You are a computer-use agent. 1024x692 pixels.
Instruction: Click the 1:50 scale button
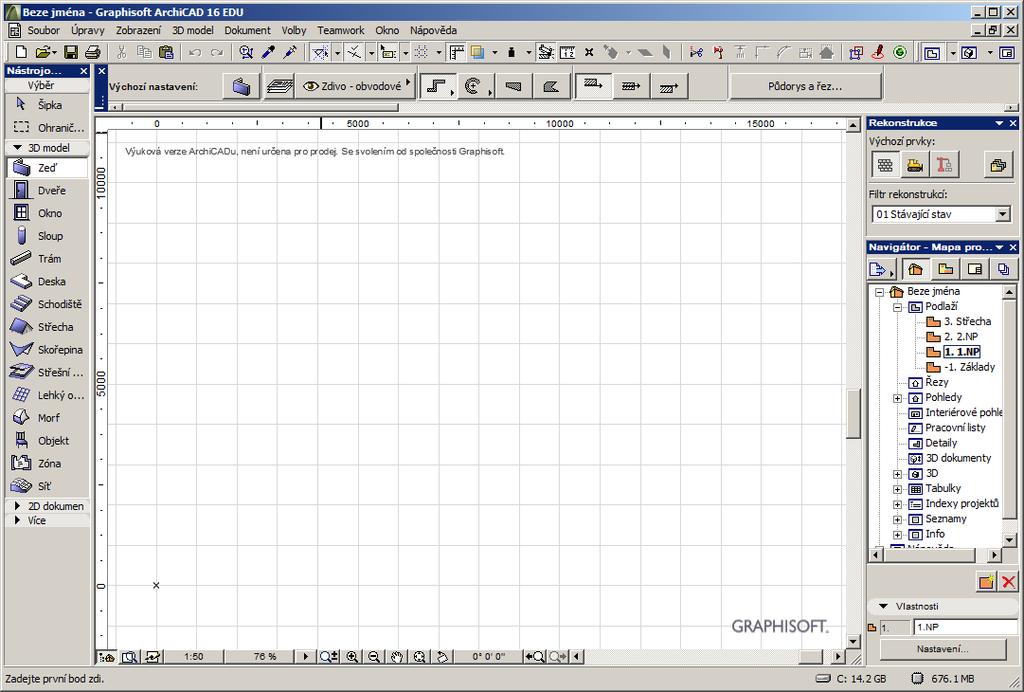[x=194, y=657]
